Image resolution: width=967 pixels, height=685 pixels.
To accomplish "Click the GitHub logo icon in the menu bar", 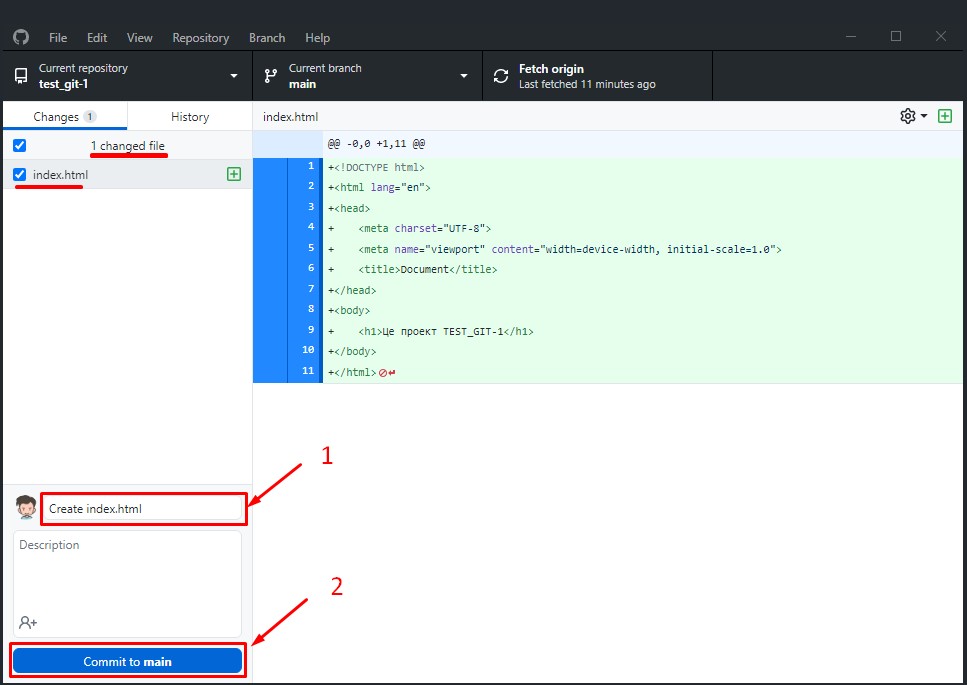I will [21, 37].
